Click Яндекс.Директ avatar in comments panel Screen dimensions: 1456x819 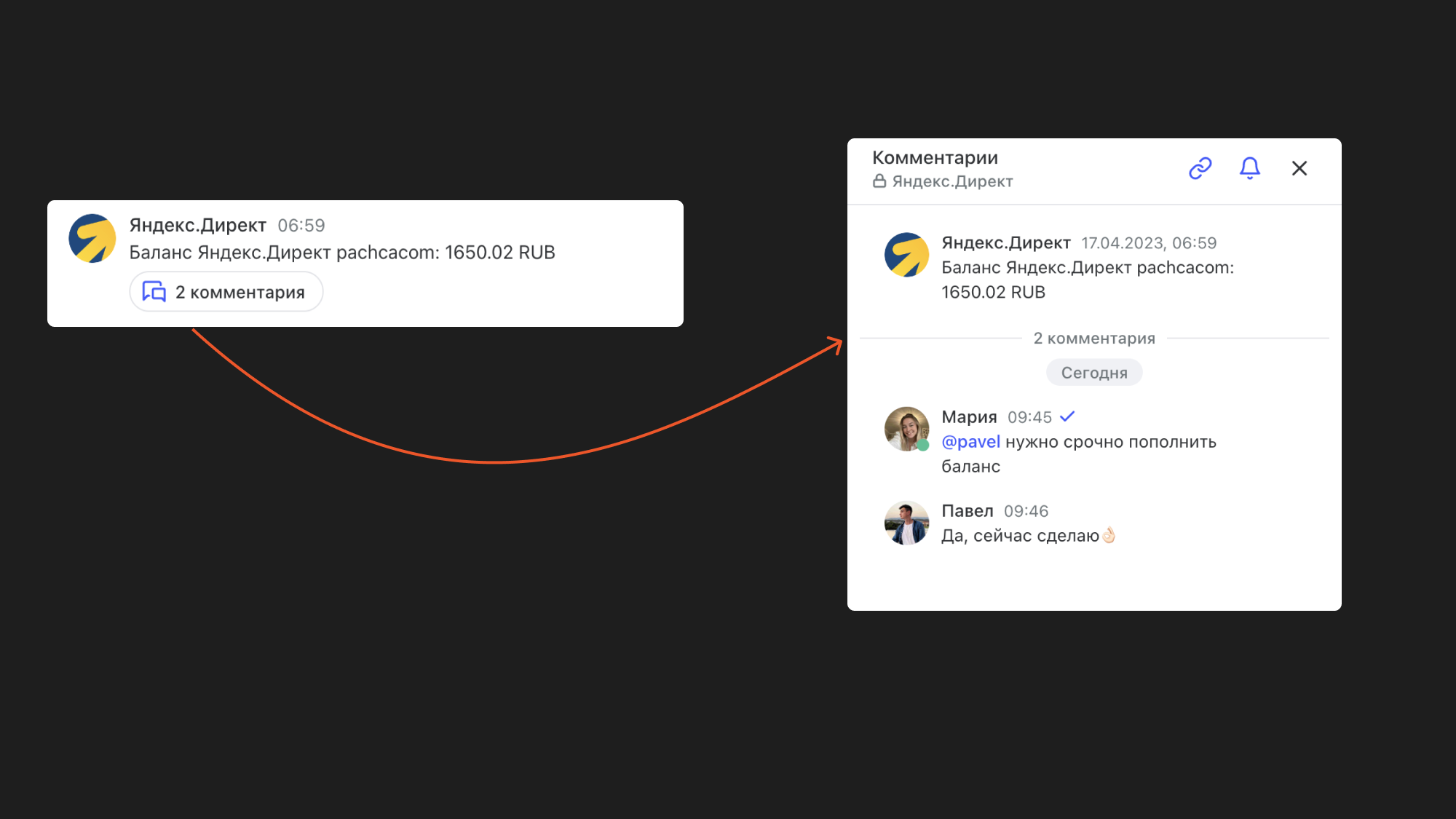[906, 255]
